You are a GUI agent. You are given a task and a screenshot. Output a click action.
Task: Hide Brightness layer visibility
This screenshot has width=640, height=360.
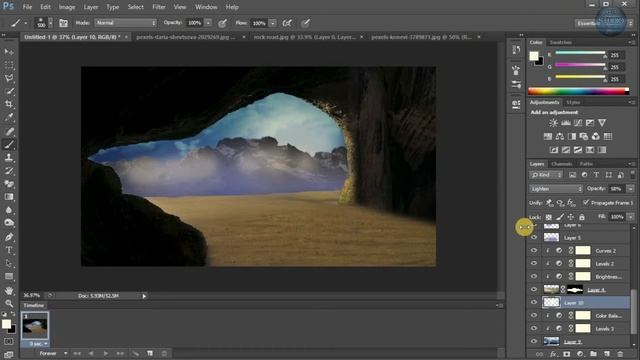[534, 276]
